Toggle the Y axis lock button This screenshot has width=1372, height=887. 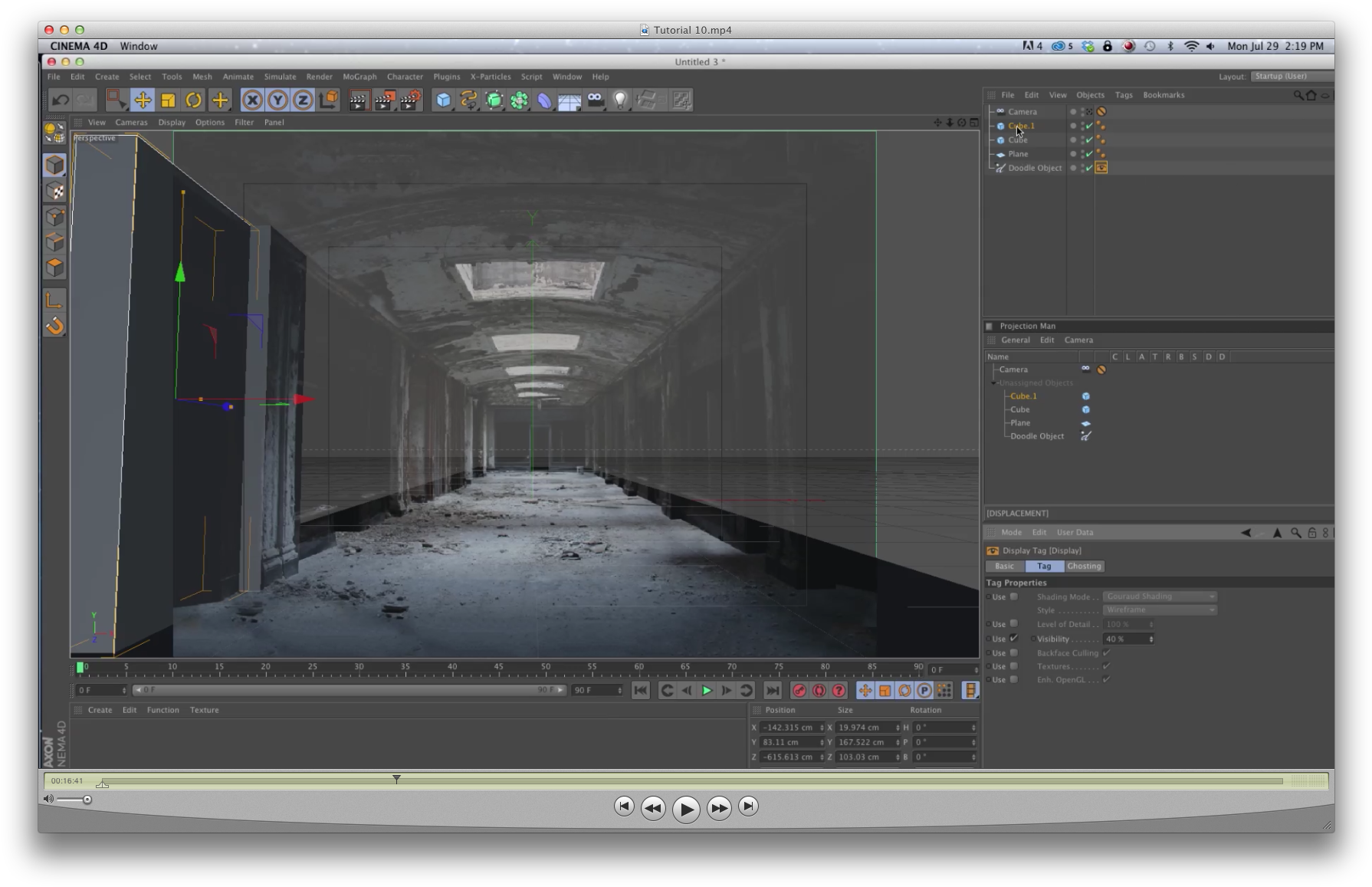(277, 100)
